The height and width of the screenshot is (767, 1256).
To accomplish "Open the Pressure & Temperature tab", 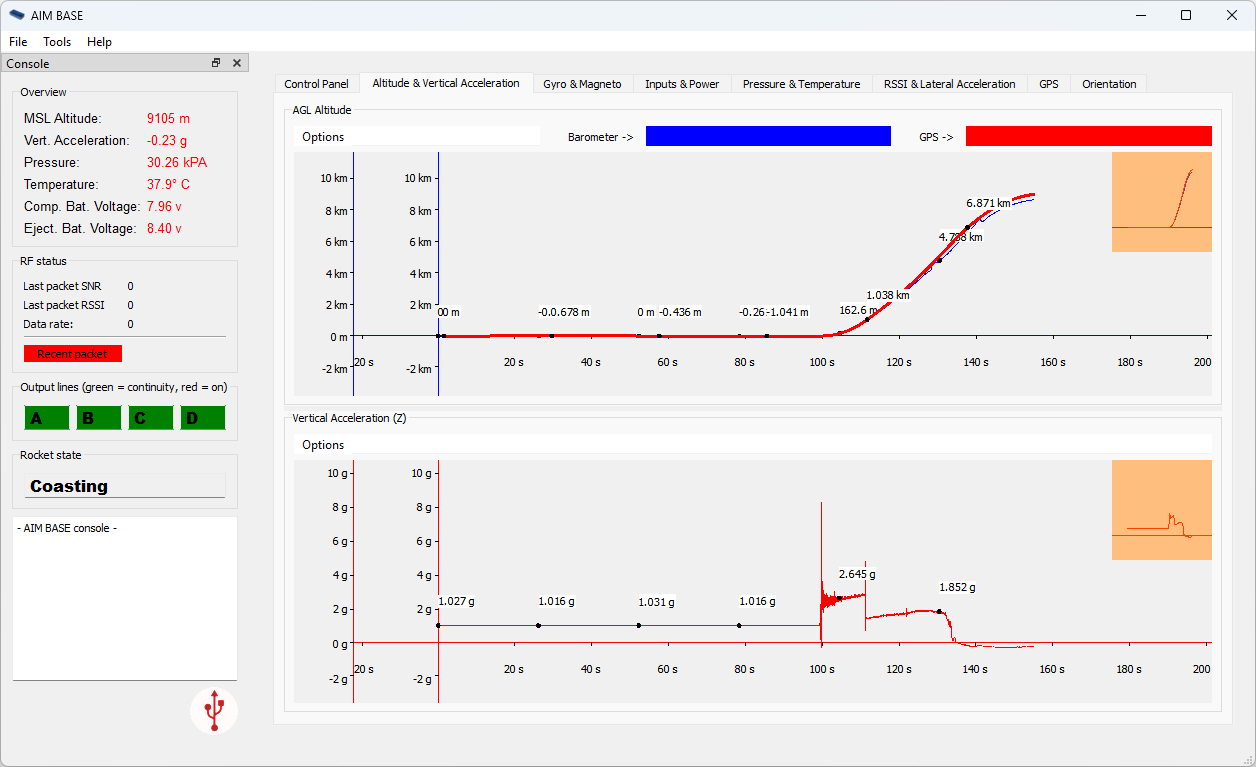I will [801, 84].
